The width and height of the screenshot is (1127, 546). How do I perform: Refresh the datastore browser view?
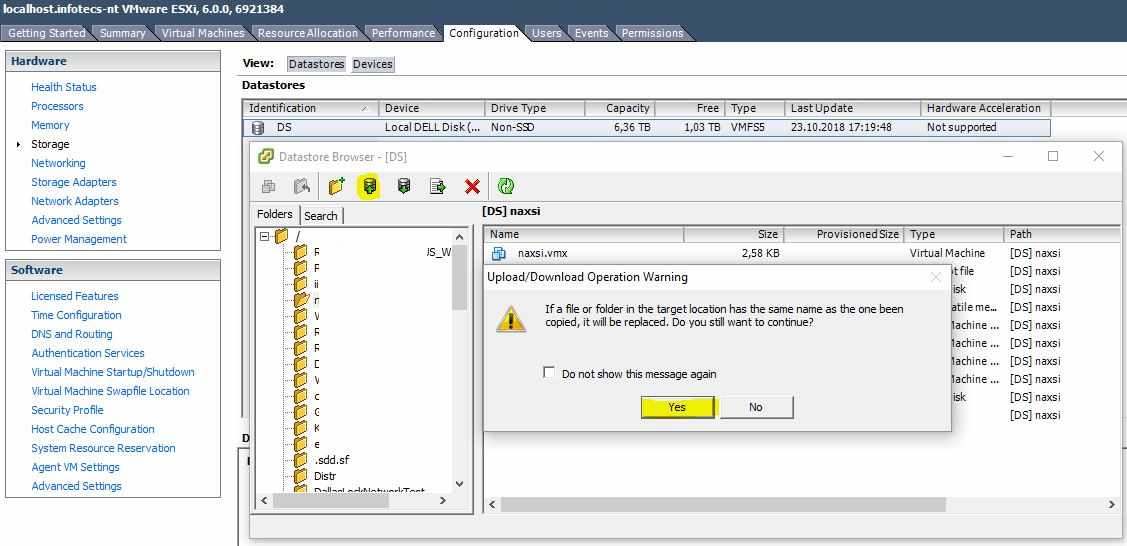click(506, 186)
